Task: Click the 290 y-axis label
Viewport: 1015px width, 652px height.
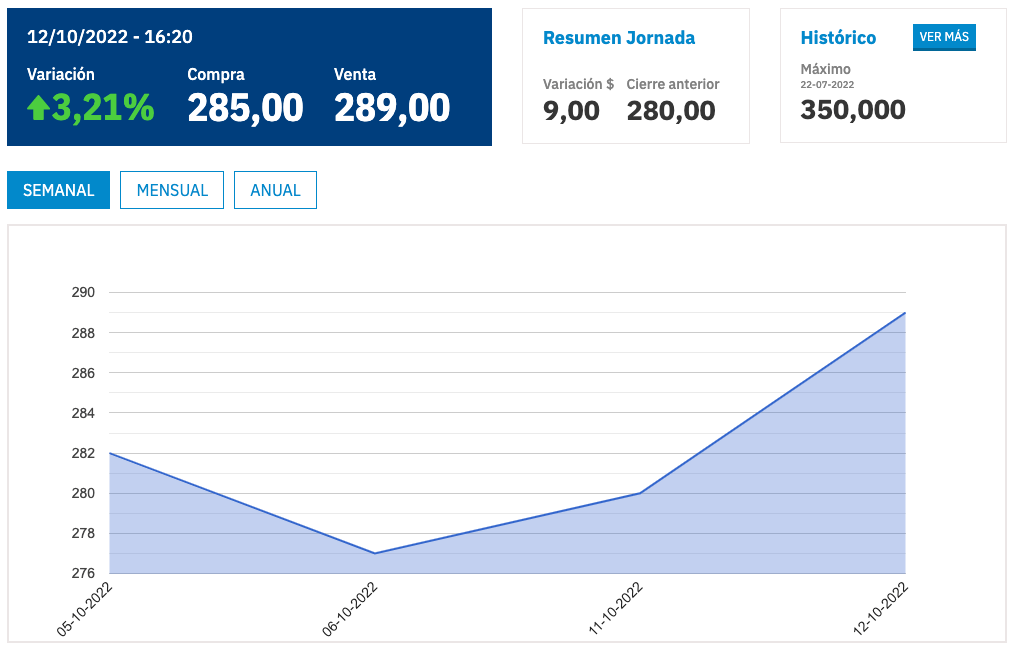Action: [x=82, y=292]
